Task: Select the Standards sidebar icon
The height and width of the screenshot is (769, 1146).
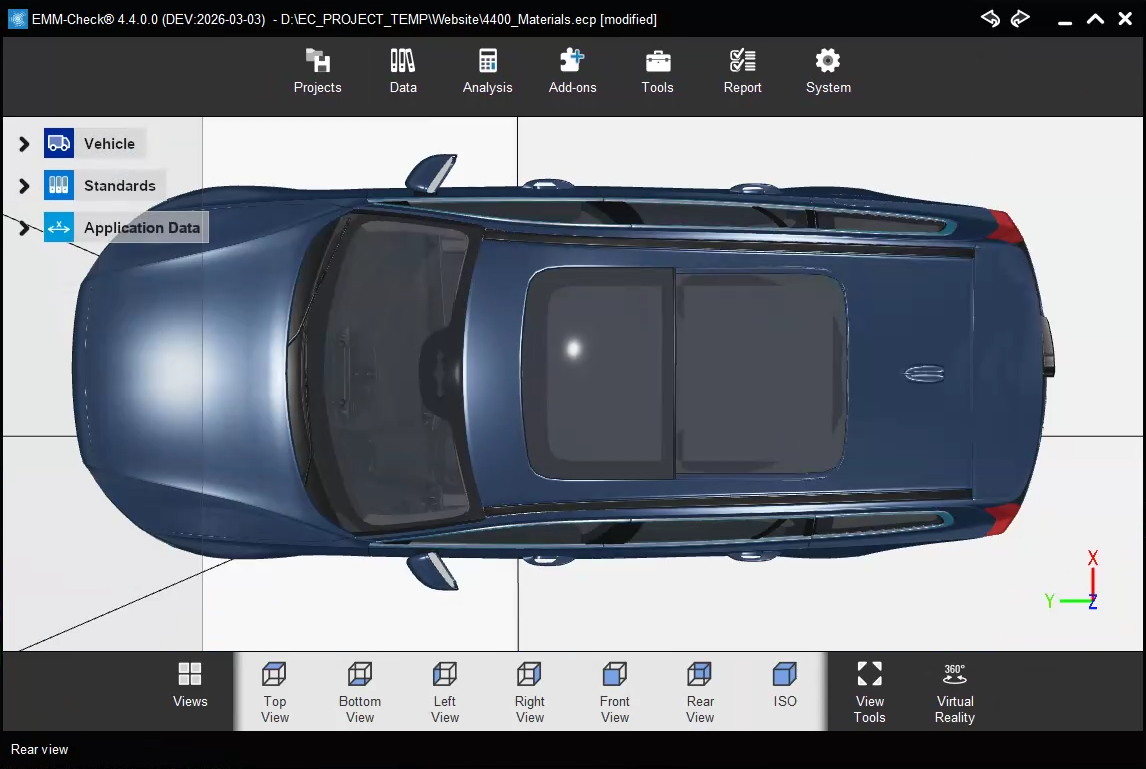Action: (x=58, y=185)
